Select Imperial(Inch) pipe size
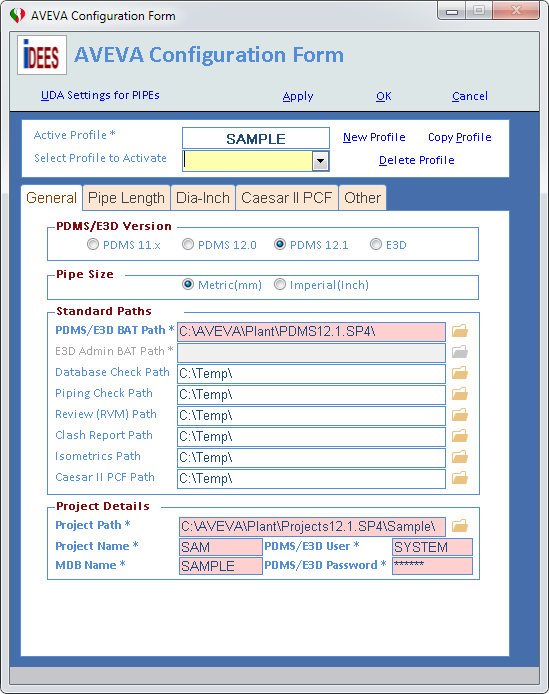 pos(279,284)
